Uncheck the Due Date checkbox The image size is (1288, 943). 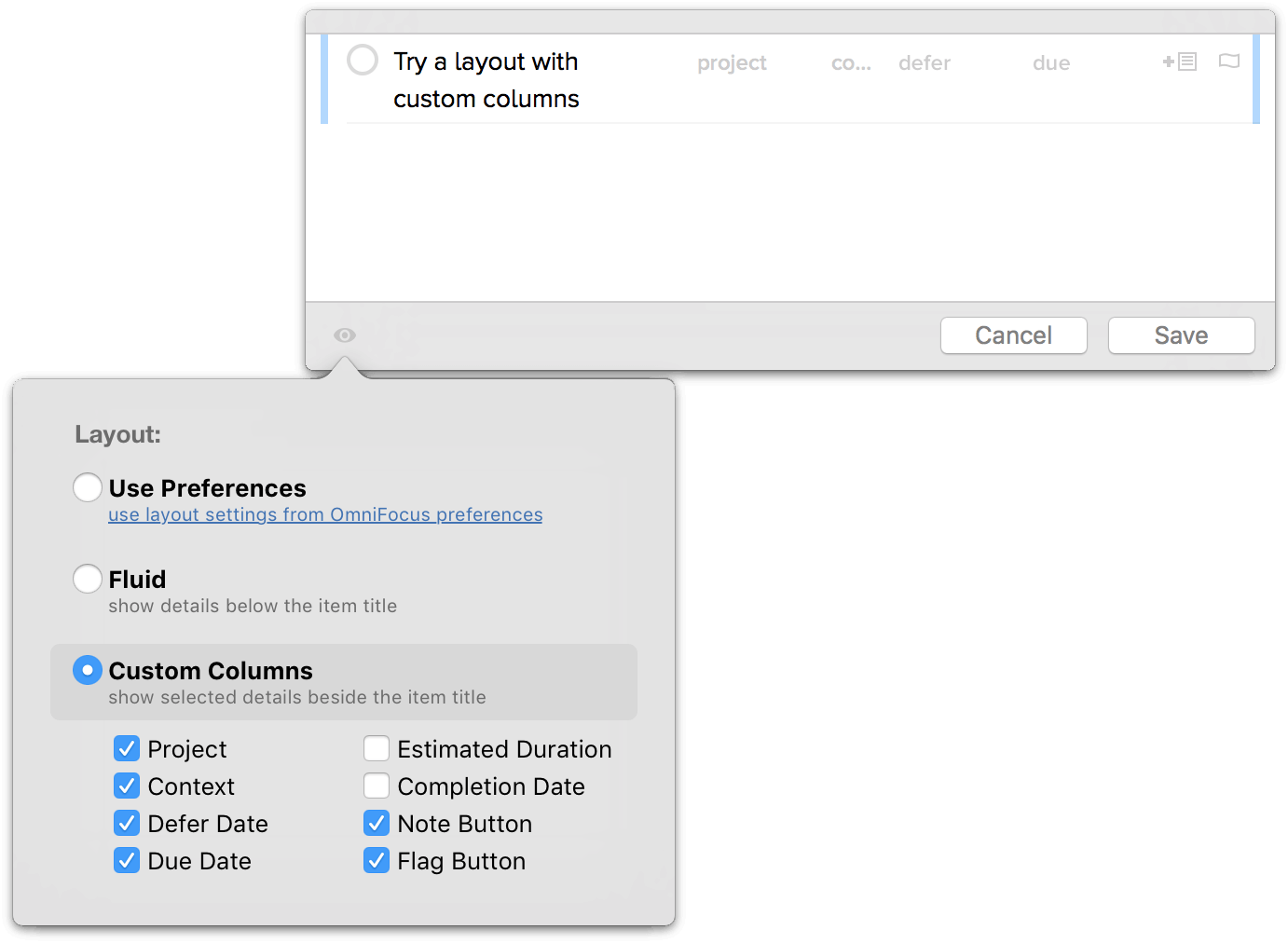coord(127,860)
